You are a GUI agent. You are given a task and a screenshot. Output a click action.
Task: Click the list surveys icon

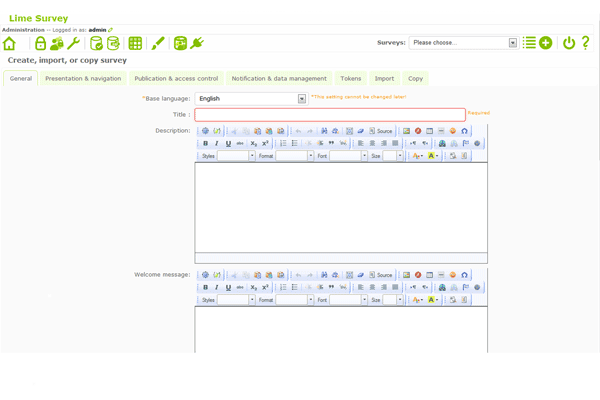pos(529,43)
